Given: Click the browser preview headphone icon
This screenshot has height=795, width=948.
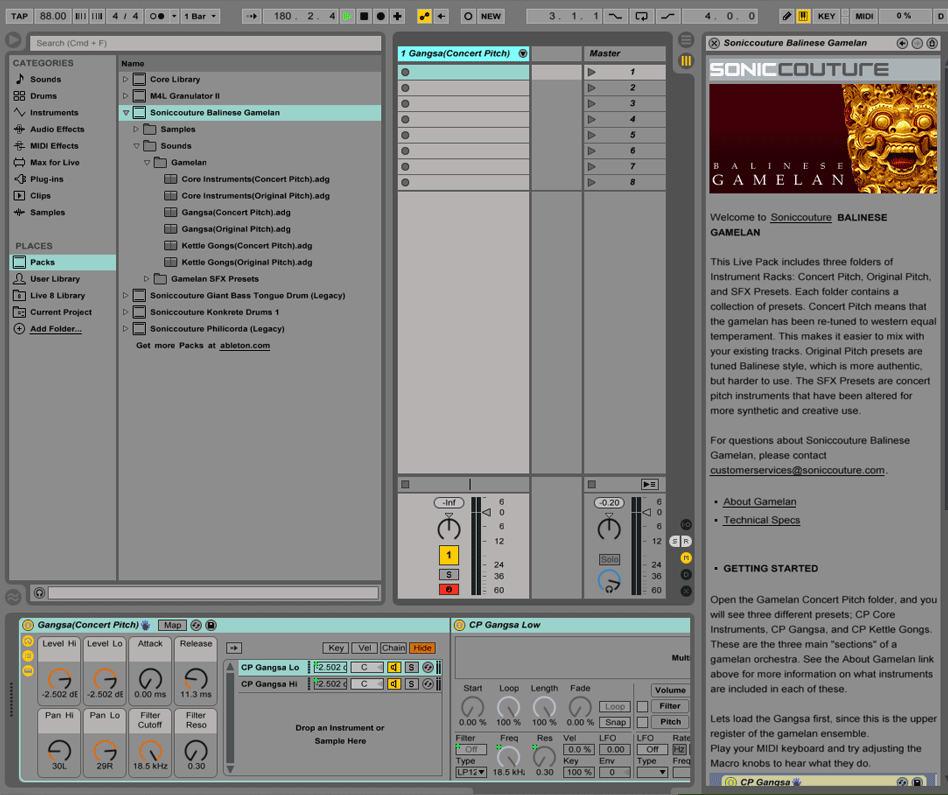Looking at the screenshot, I should 39,593.
